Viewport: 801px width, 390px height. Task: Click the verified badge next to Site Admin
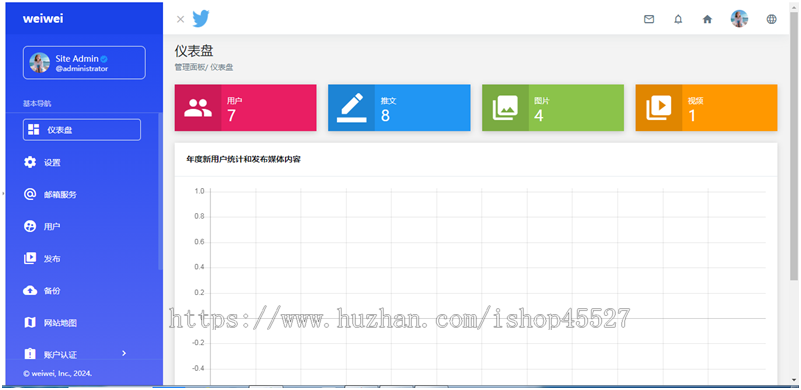pyautogui.click(x=104, y=59)
